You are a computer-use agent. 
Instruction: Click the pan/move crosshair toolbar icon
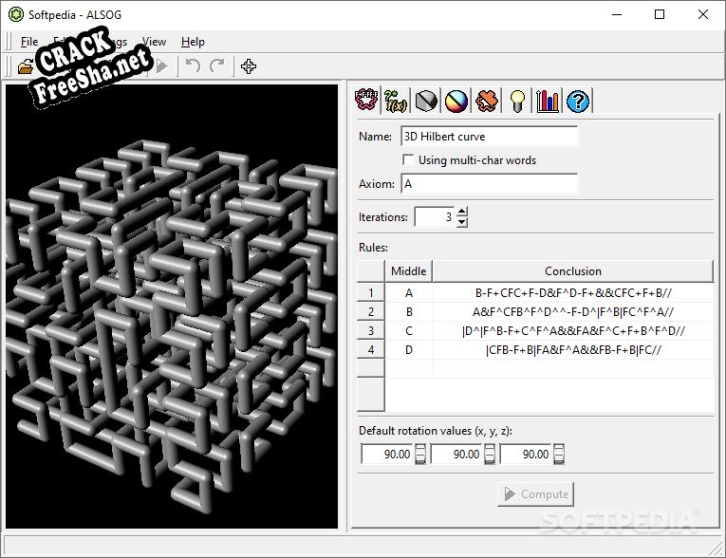249,66
